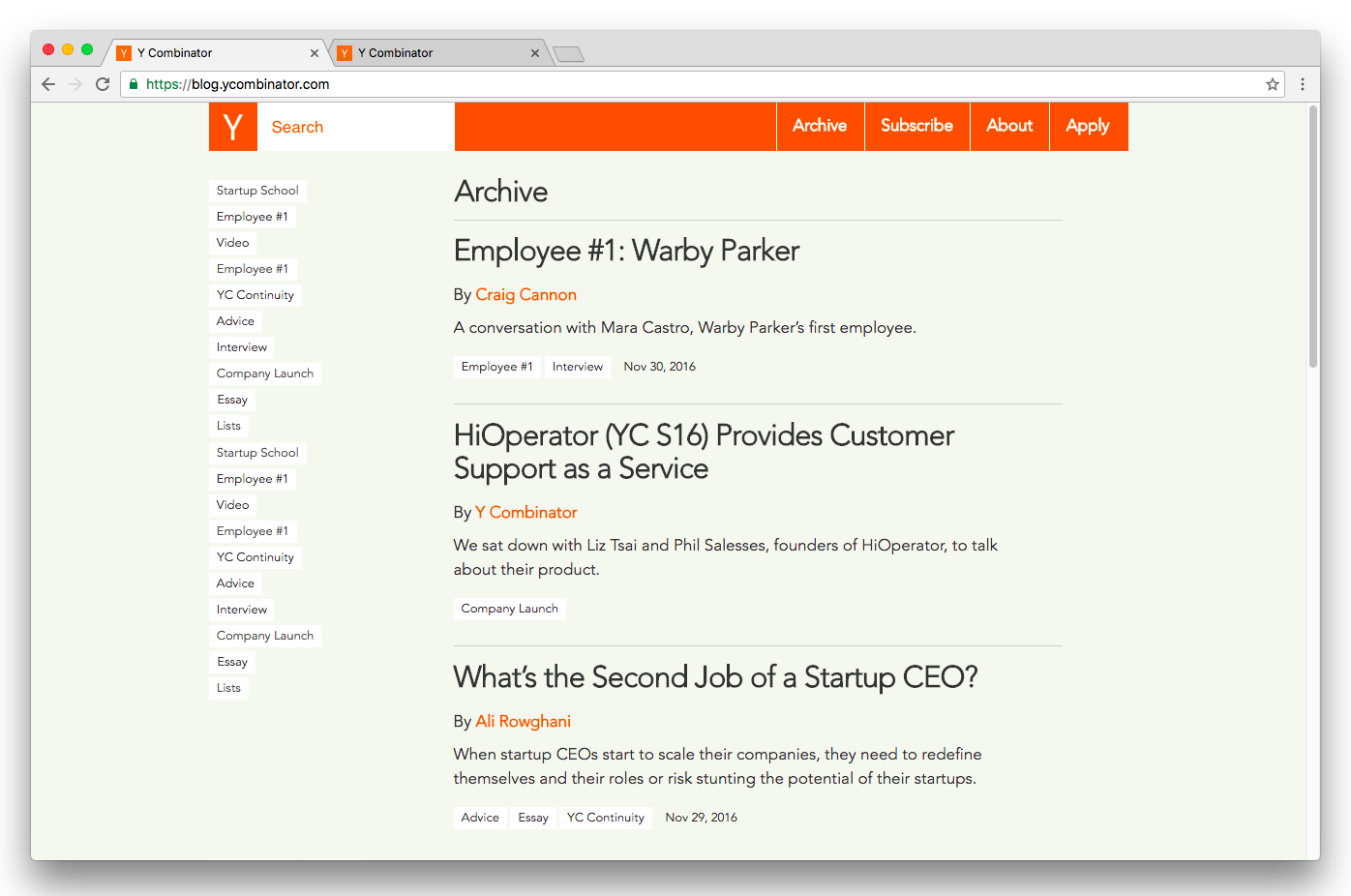Select the first Company Launch sidebar tag
1351x896 pixels.
coord(265,373)
